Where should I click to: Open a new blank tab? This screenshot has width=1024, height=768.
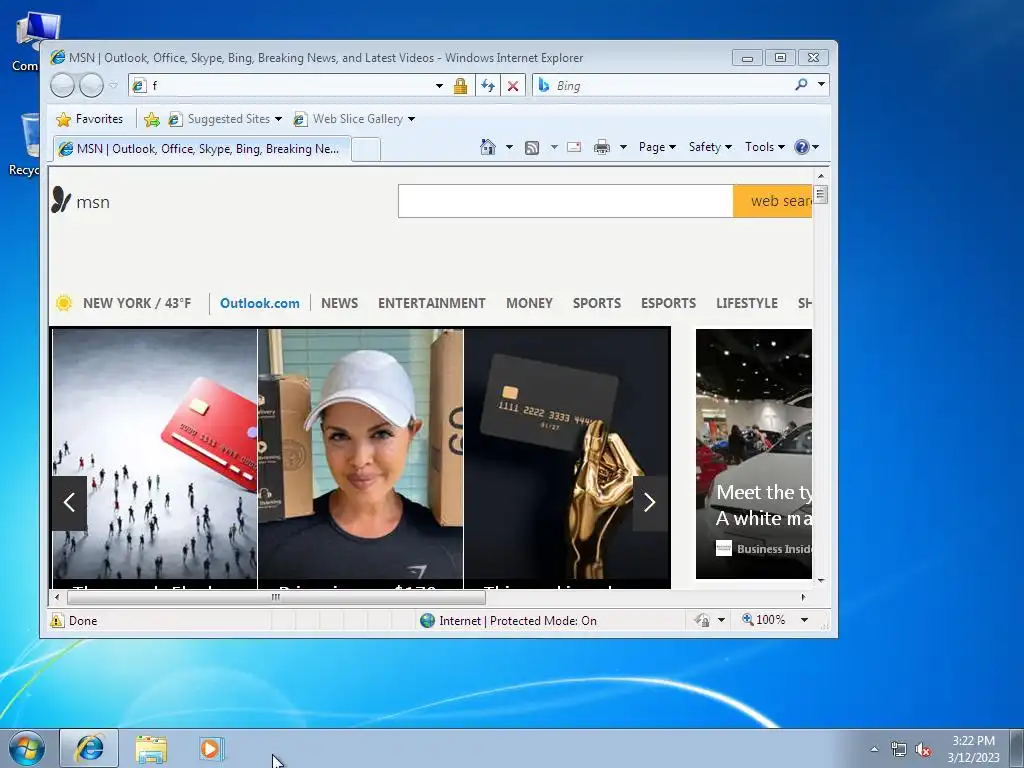366,150
